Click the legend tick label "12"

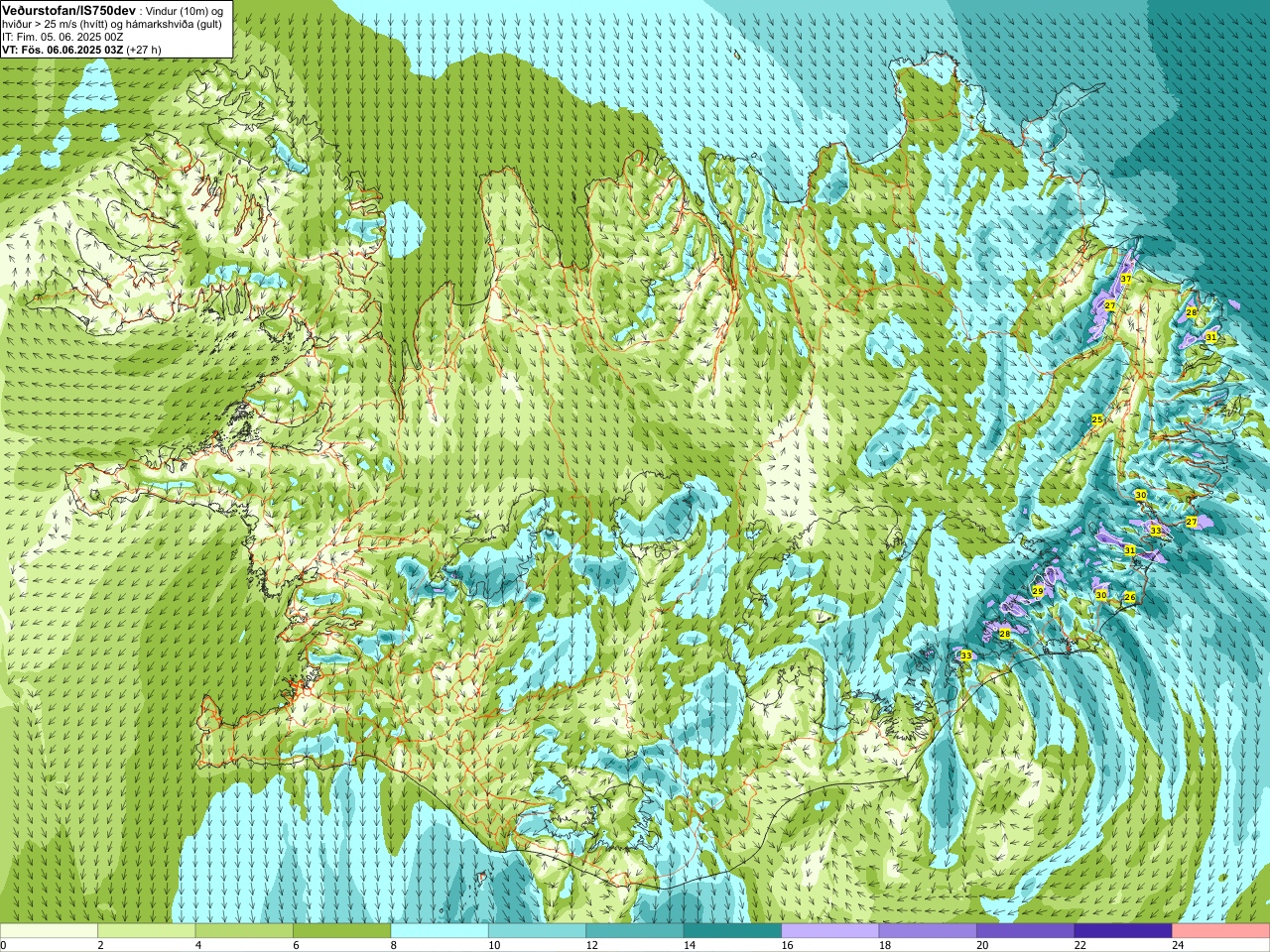click(591, 945)
